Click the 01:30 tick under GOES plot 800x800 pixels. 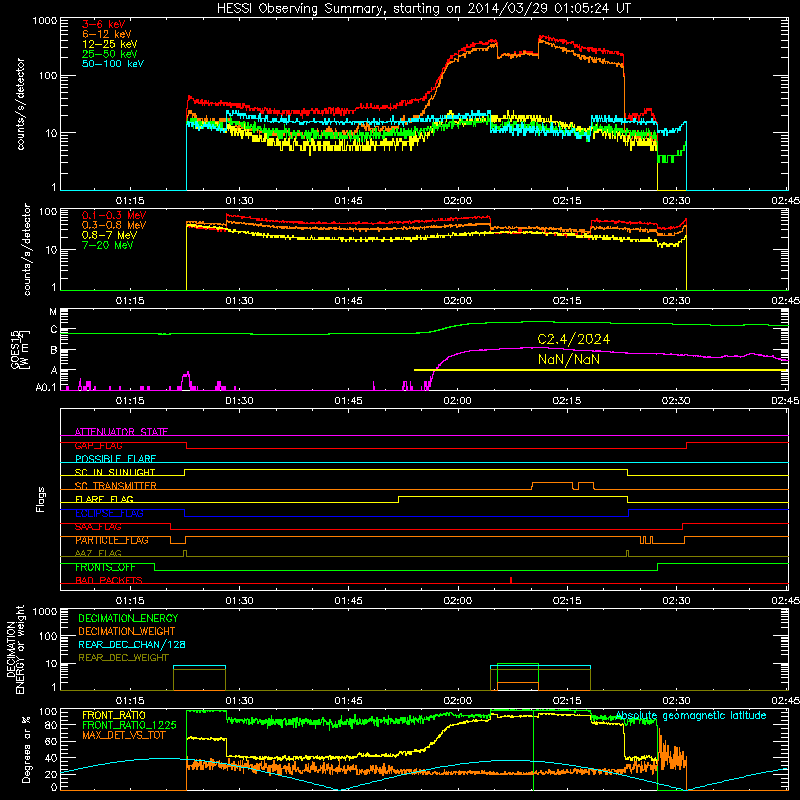pyautogui.click(x=239, y=401)
